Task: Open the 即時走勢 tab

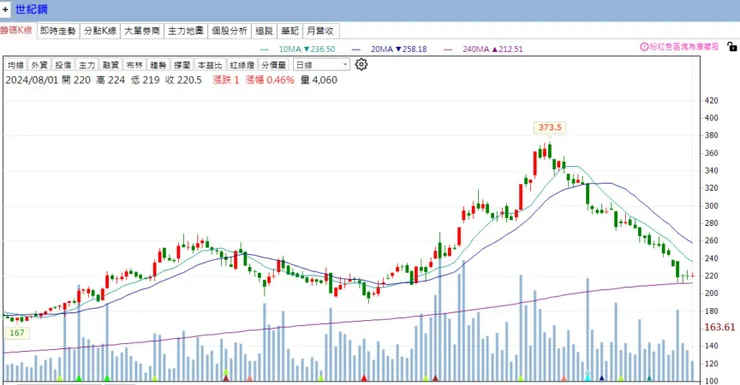Action: pyautogui.click(x=58, y=31)
